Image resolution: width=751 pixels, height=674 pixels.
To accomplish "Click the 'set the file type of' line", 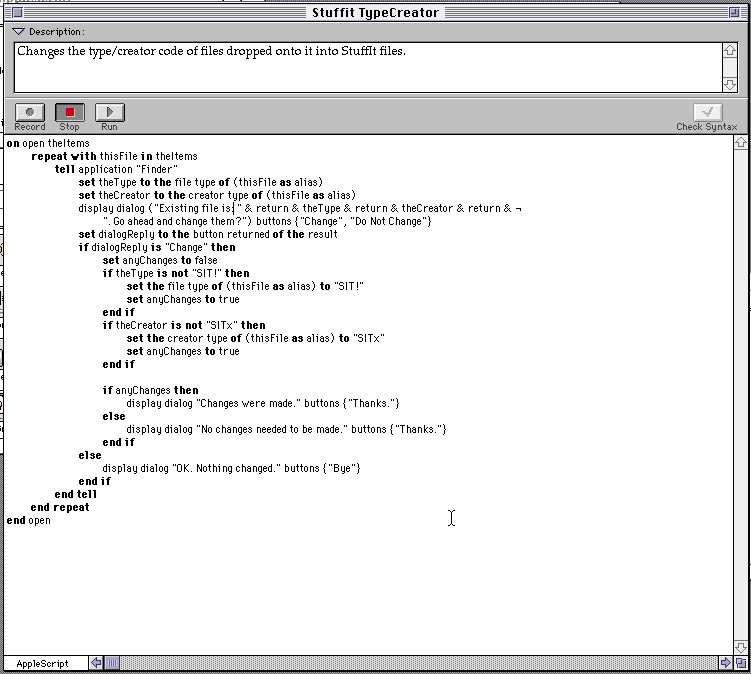I will (x=245, y=286).
